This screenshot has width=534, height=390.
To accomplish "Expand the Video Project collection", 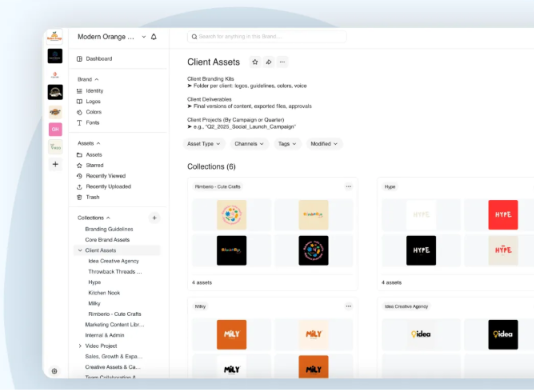I will click(x=80, y=346).
